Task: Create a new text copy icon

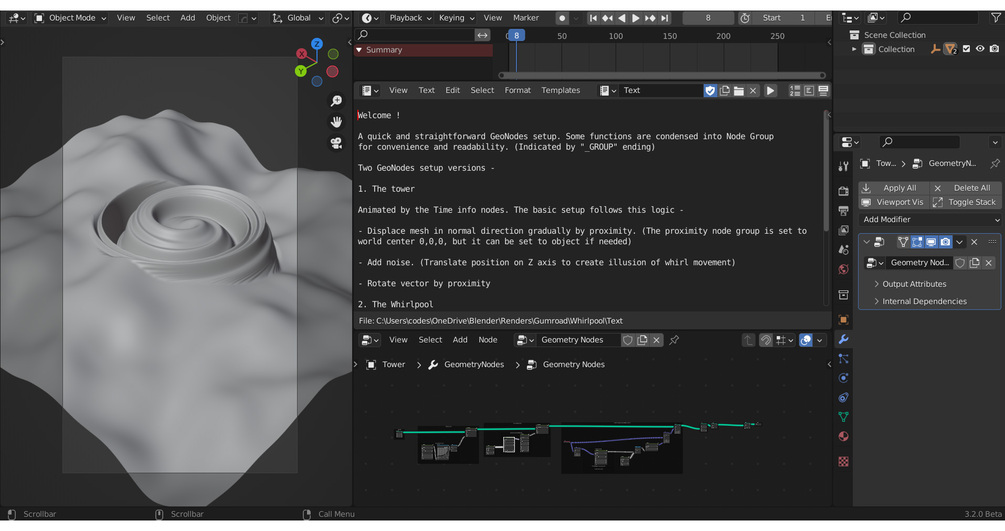Action: click(x=724, y=90)
